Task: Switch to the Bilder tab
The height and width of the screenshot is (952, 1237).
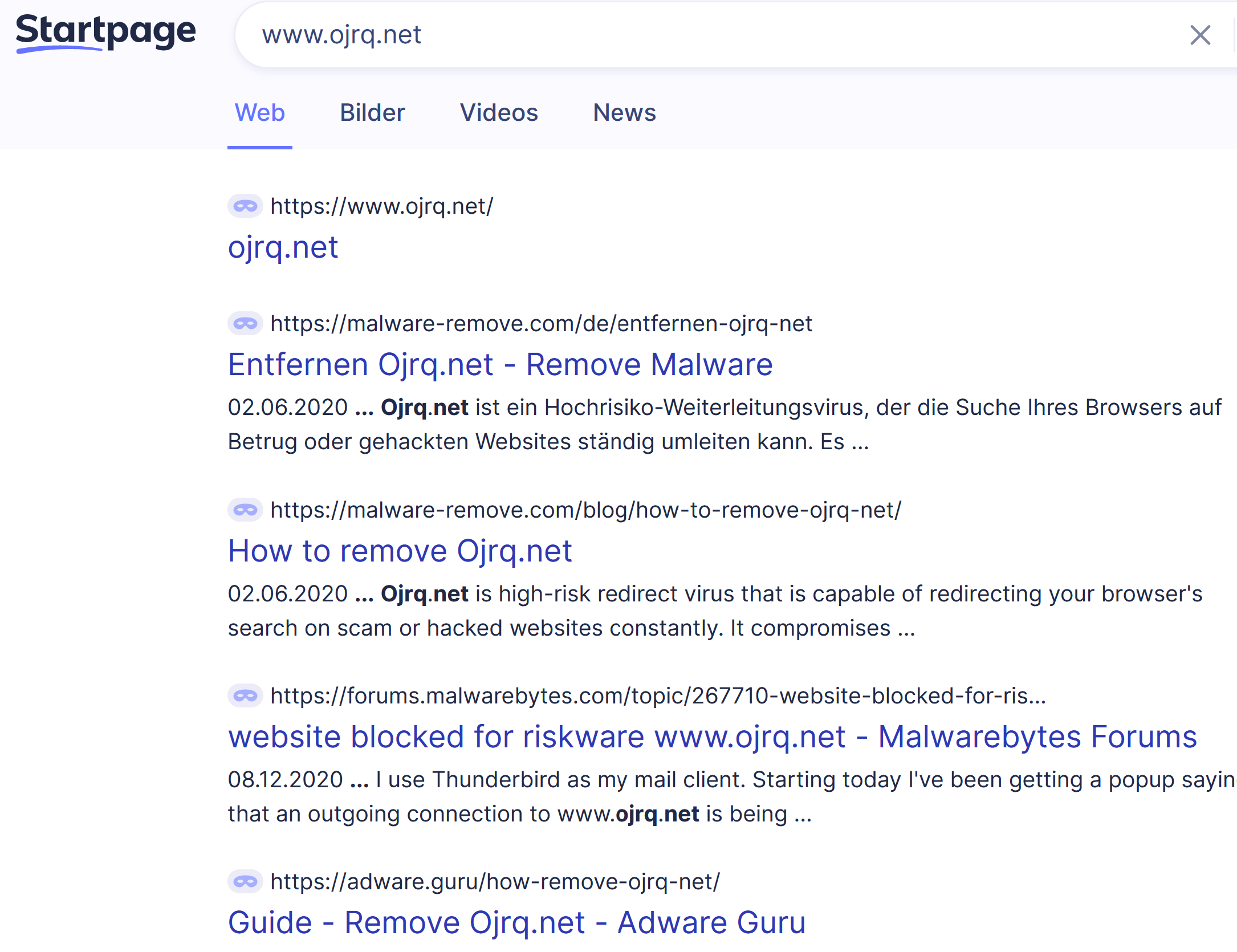Action: tap(372, 113)
